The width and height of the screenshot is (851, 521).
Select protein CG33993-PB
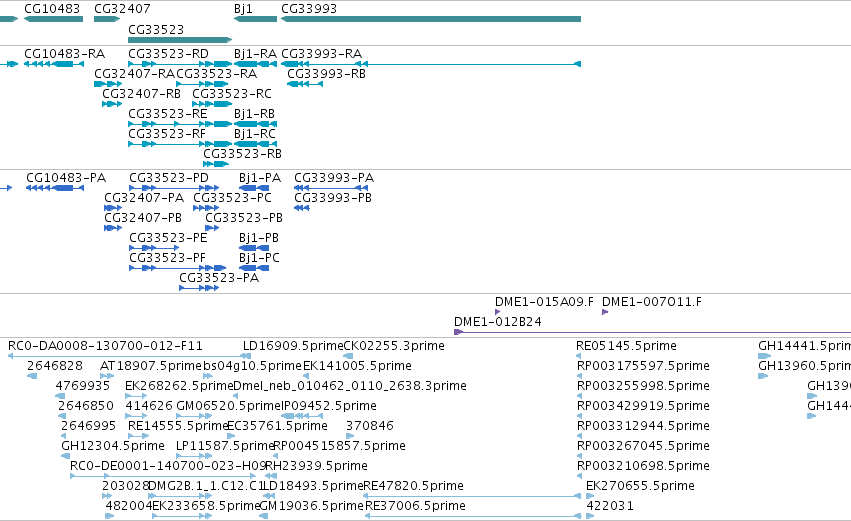click(333, 198)
